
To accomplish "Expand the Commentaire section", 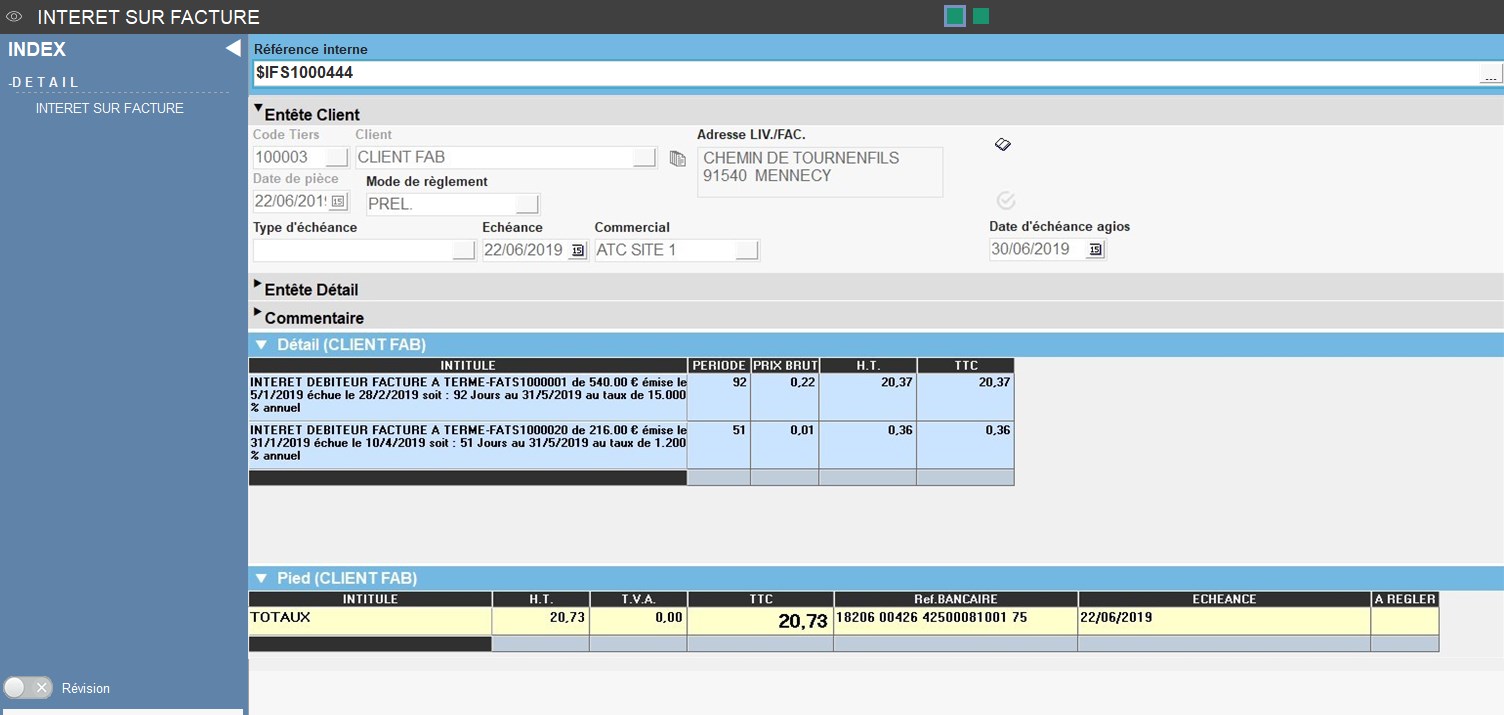I will tap(258, 314).
